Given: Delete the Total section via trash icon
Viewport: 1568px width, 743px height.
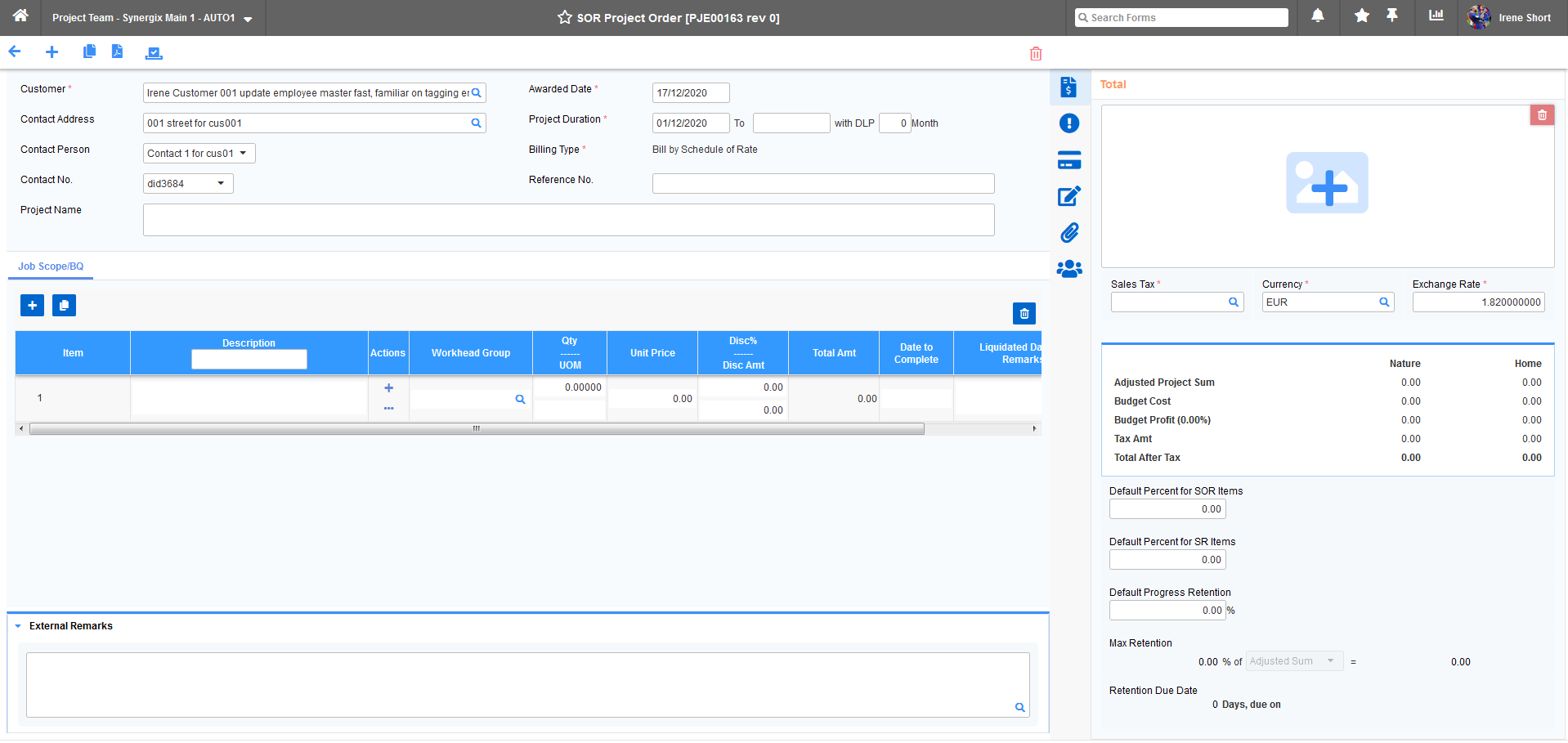Looking at the screenshot, I should click(x=1542, y=114).
